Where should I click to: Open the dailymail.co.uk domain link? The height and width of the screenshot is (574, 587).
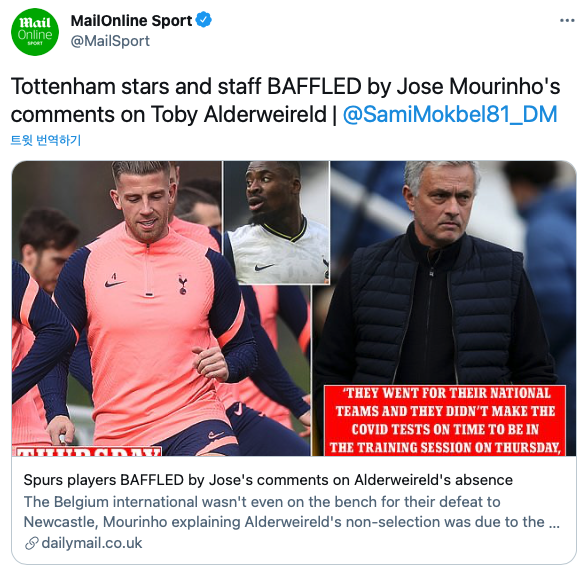tap(92, 543)
